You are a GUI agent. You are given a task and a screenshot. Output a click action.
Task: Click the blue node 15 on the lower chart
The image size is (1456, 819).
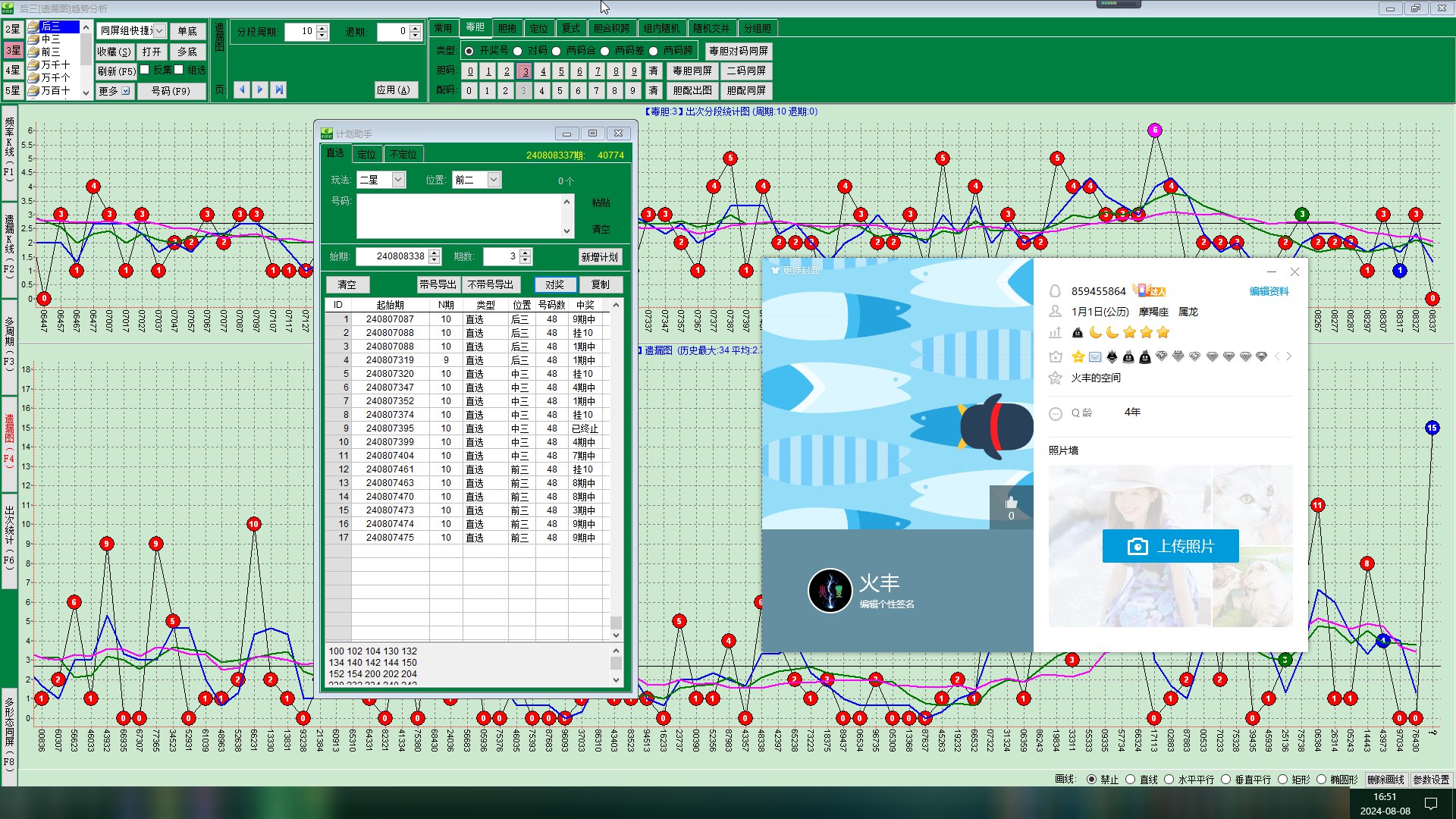click(x=1432, y=428)
